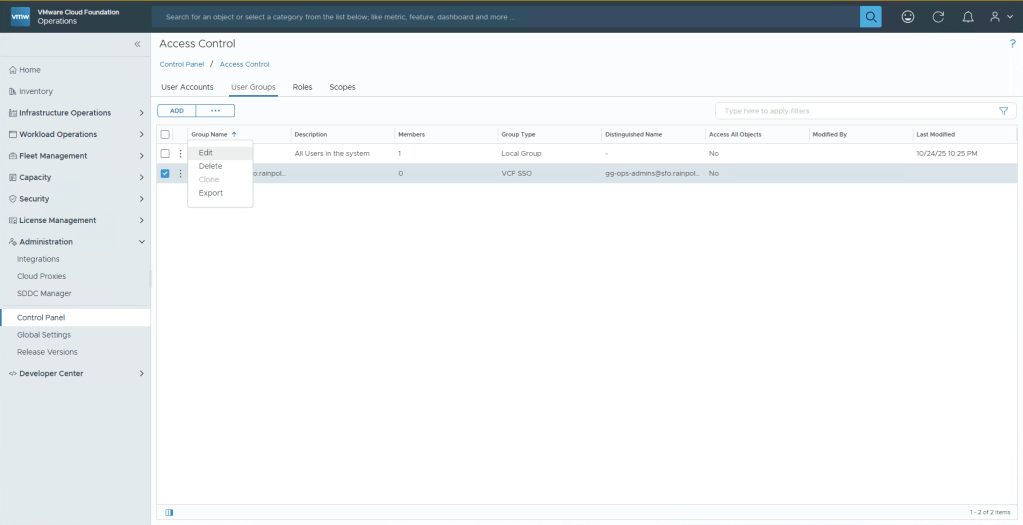This screenshot has width=1023, height=525.
Task: Uncheck the selected VCF SSO group checkbox
Action: (165, 173)
